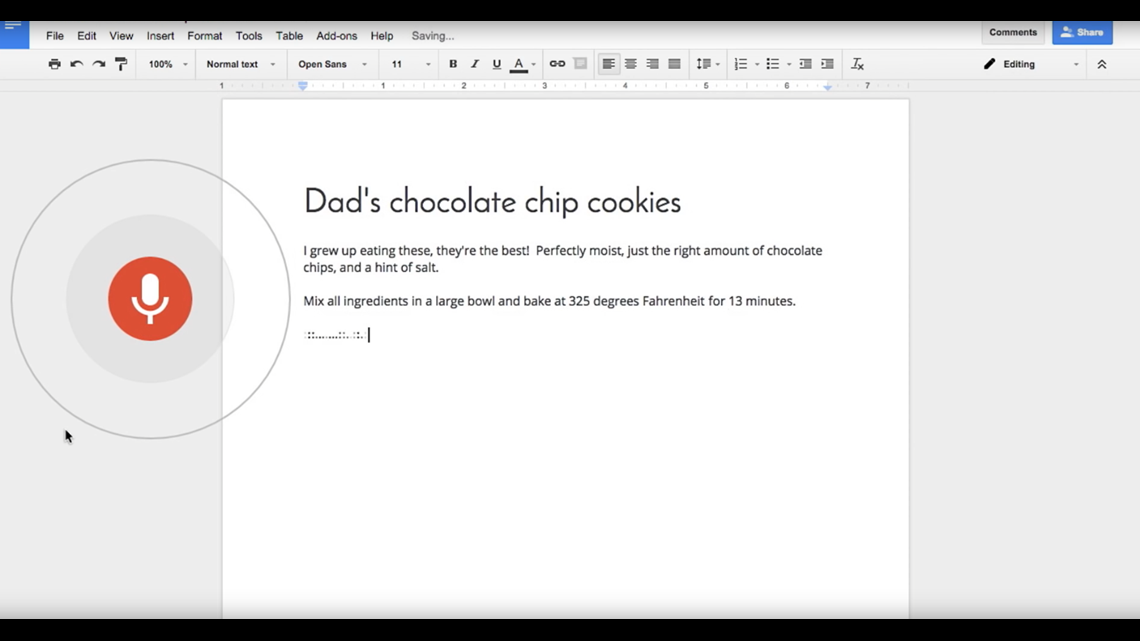Screen dimensions: 1140x641
Task: Open the 100% zoom dropdown
Action: pyautogui.click(x=167, y=64)
